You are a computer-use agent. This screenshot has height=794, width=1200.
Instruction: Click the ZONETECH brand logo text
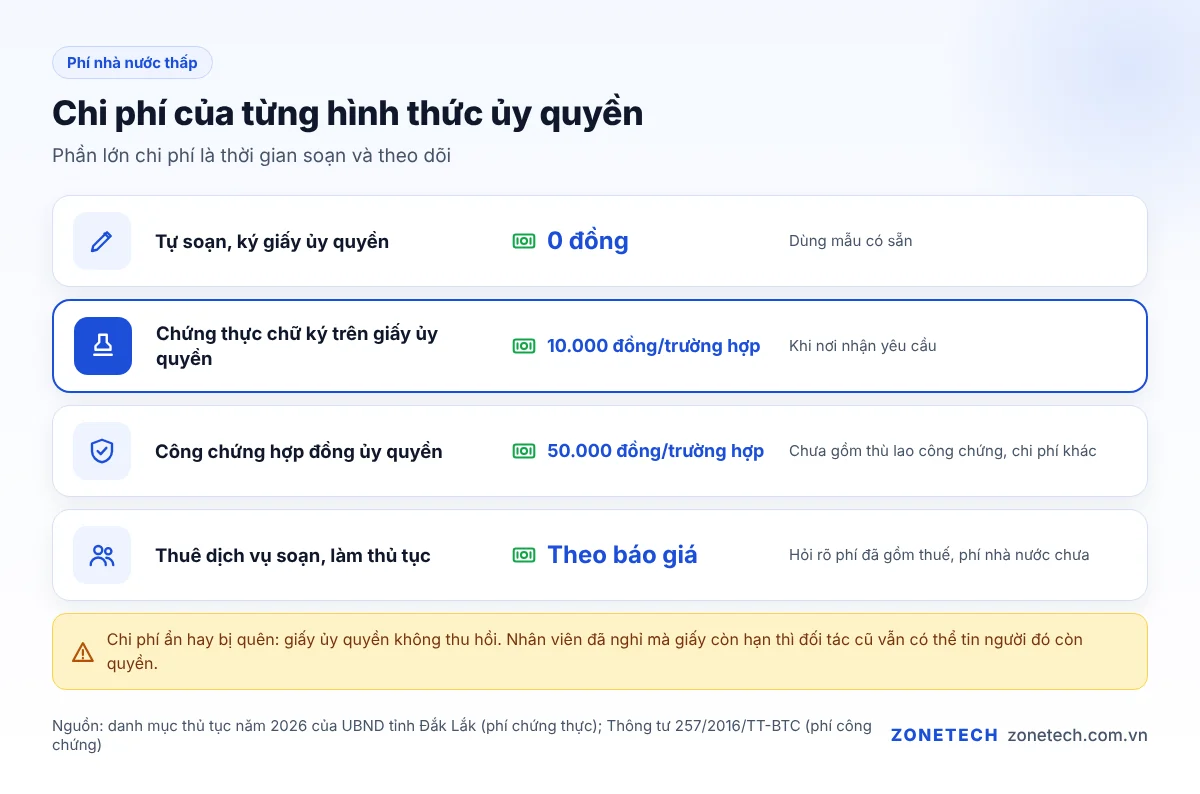(x=944, y=735)
